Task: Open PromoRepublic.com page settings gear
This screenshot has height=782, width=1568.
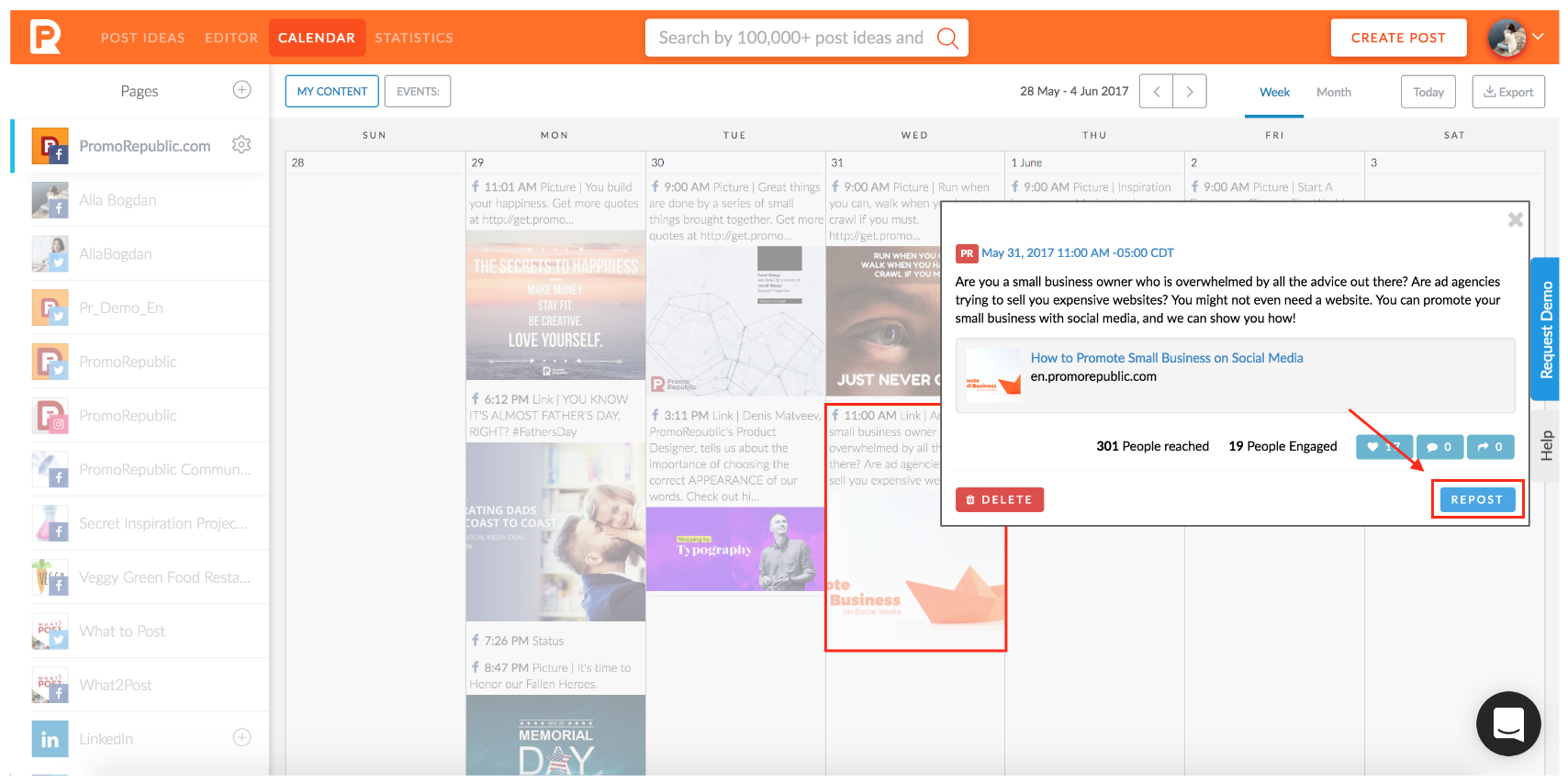Action: (x=241, y=144)
